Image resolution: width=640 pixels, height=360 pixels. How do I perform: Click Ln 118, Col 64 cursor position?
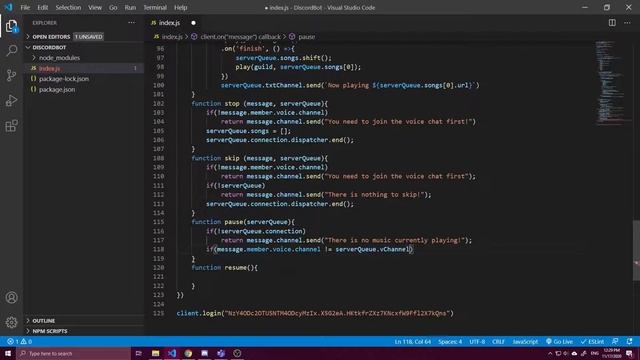(412, 342)
